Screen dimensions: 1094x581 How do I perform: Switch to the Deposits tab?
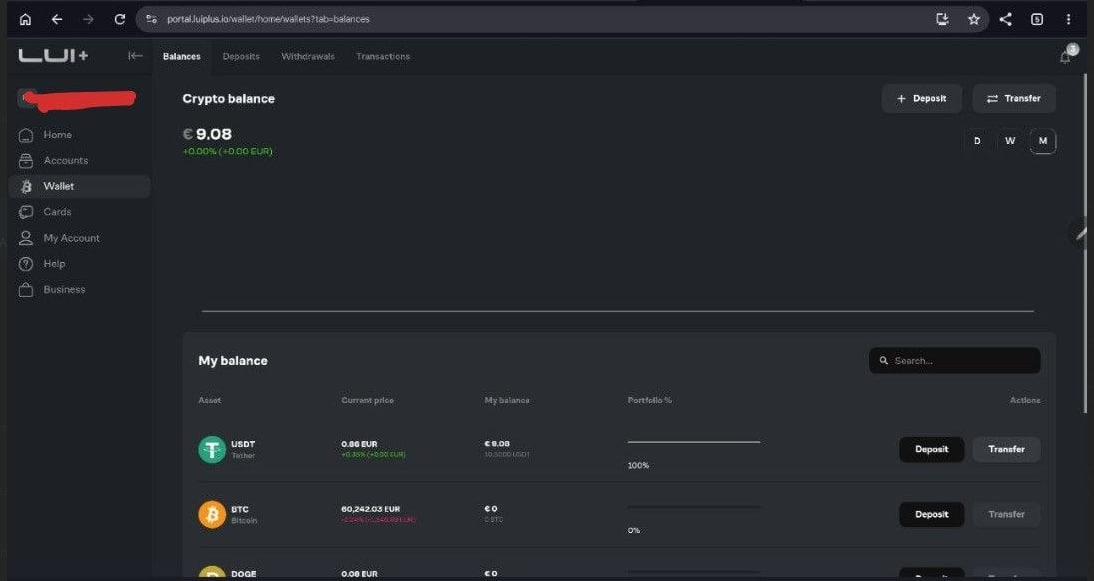[x=241, y=56]
